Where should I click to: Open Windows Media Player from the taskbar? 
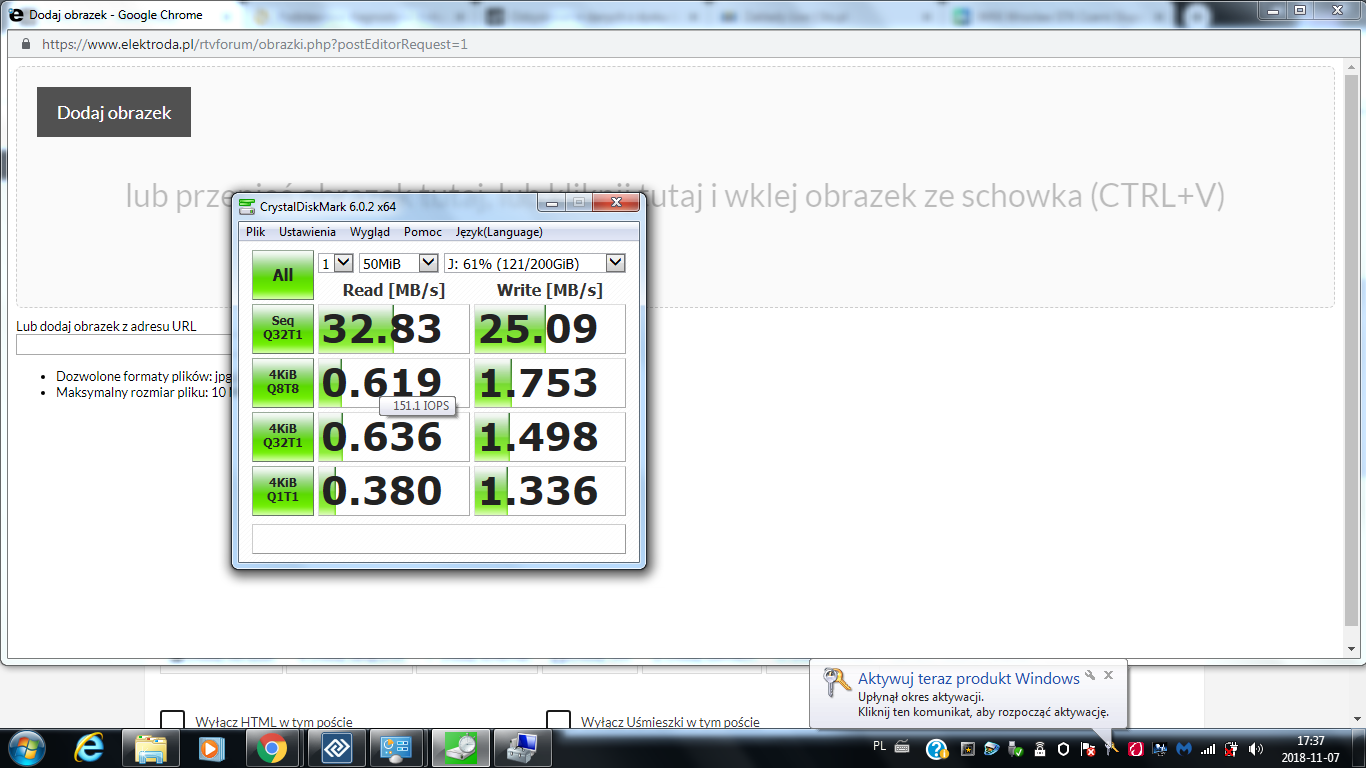(210, 748)
